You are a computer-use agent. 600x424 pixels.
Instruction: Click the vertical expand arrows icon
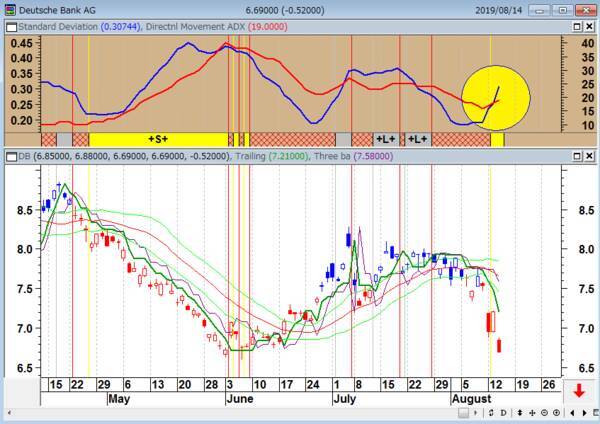tap(520, 413)
